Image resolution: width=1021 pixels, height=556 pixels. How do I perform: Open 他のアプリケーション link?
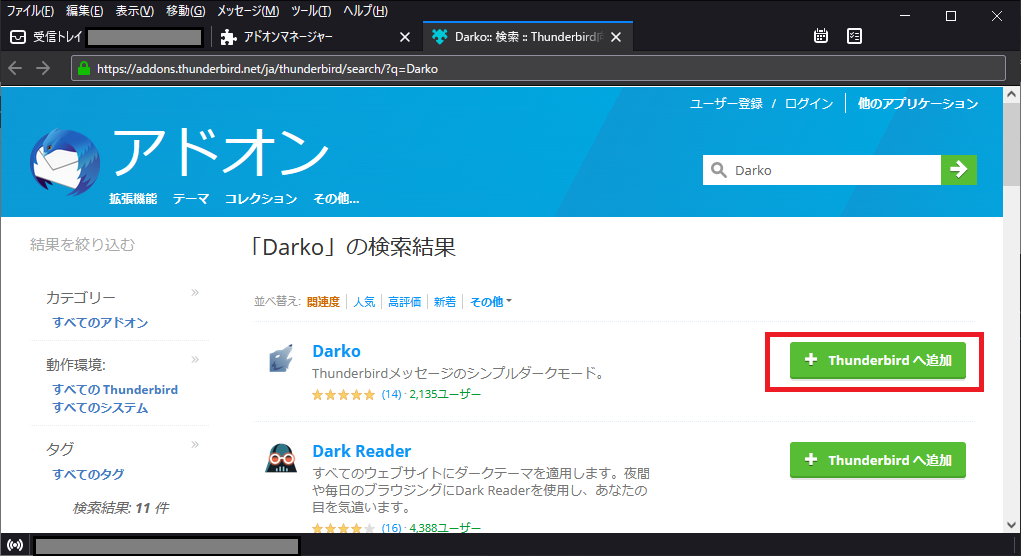(x=917, y=104)
